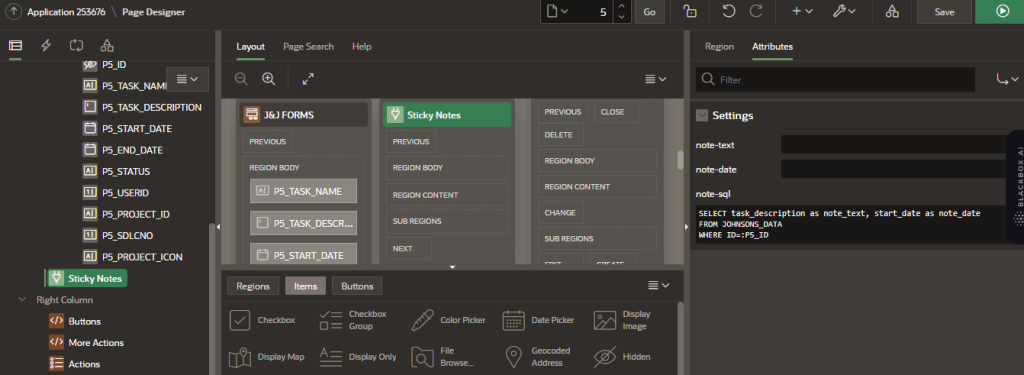Collapse the Settings section

[x=702, y=115]
